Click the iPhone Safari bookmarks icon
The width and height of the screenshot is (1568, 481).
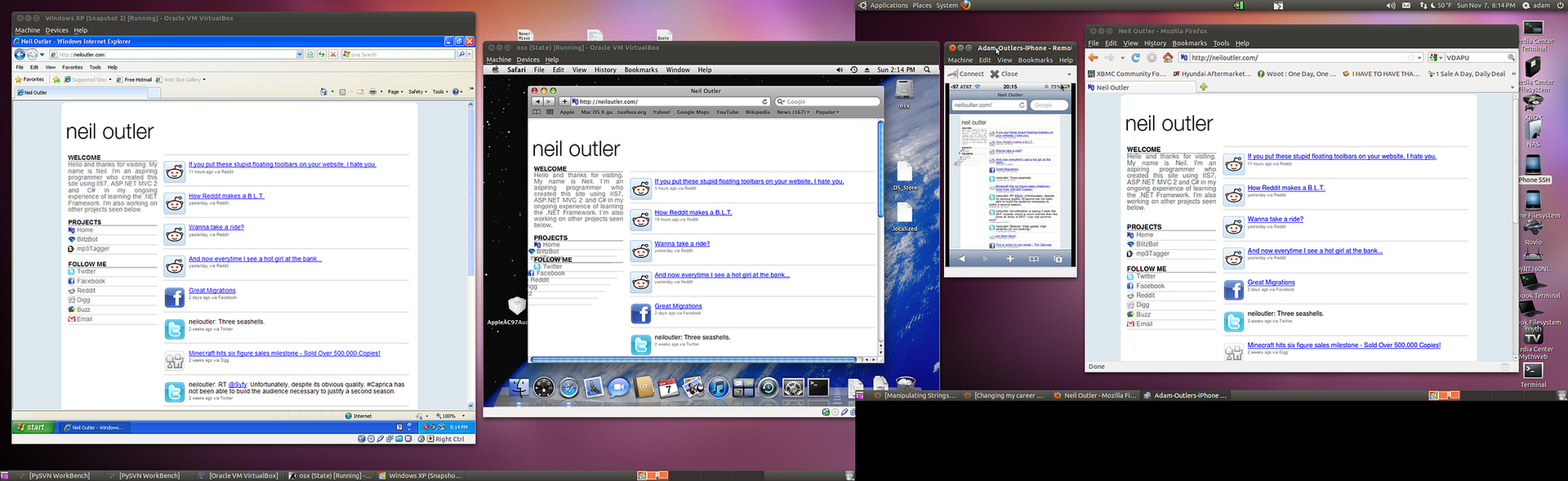[x=1034, y=259]
